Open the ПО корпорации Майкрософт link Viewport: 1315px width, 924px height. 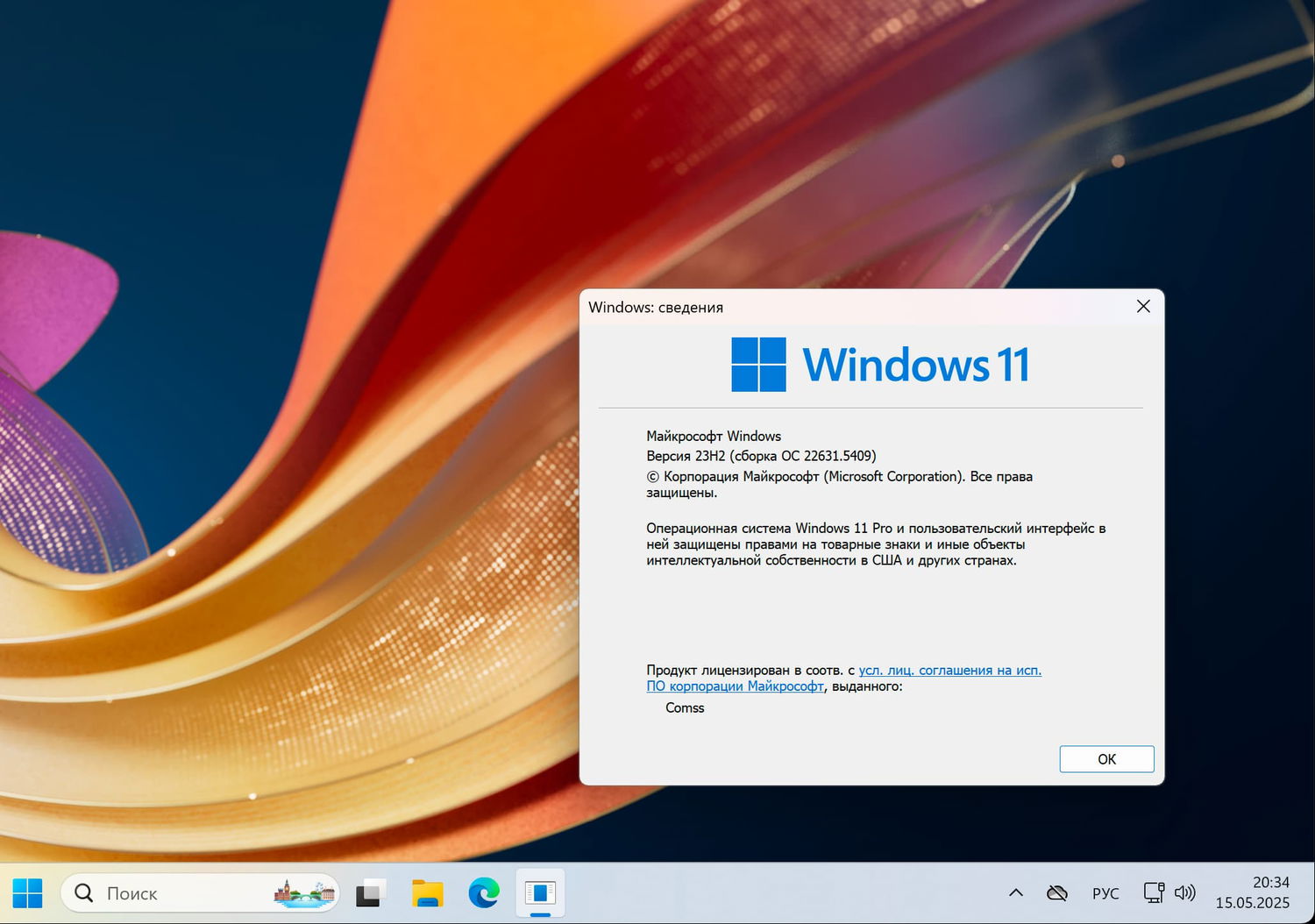(735, 686)
